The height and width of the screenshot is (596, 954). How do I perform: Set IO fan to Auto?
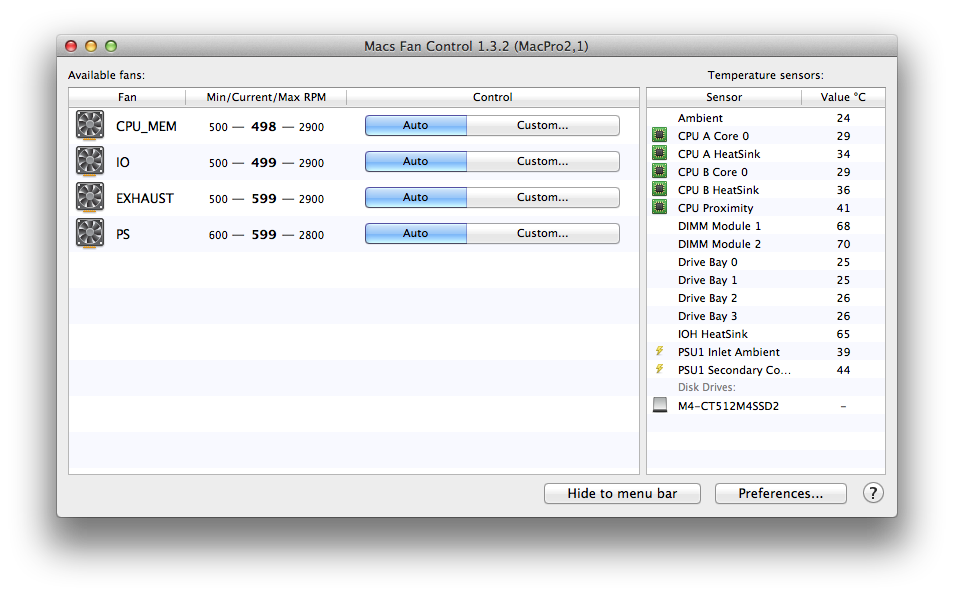point(416,161)
